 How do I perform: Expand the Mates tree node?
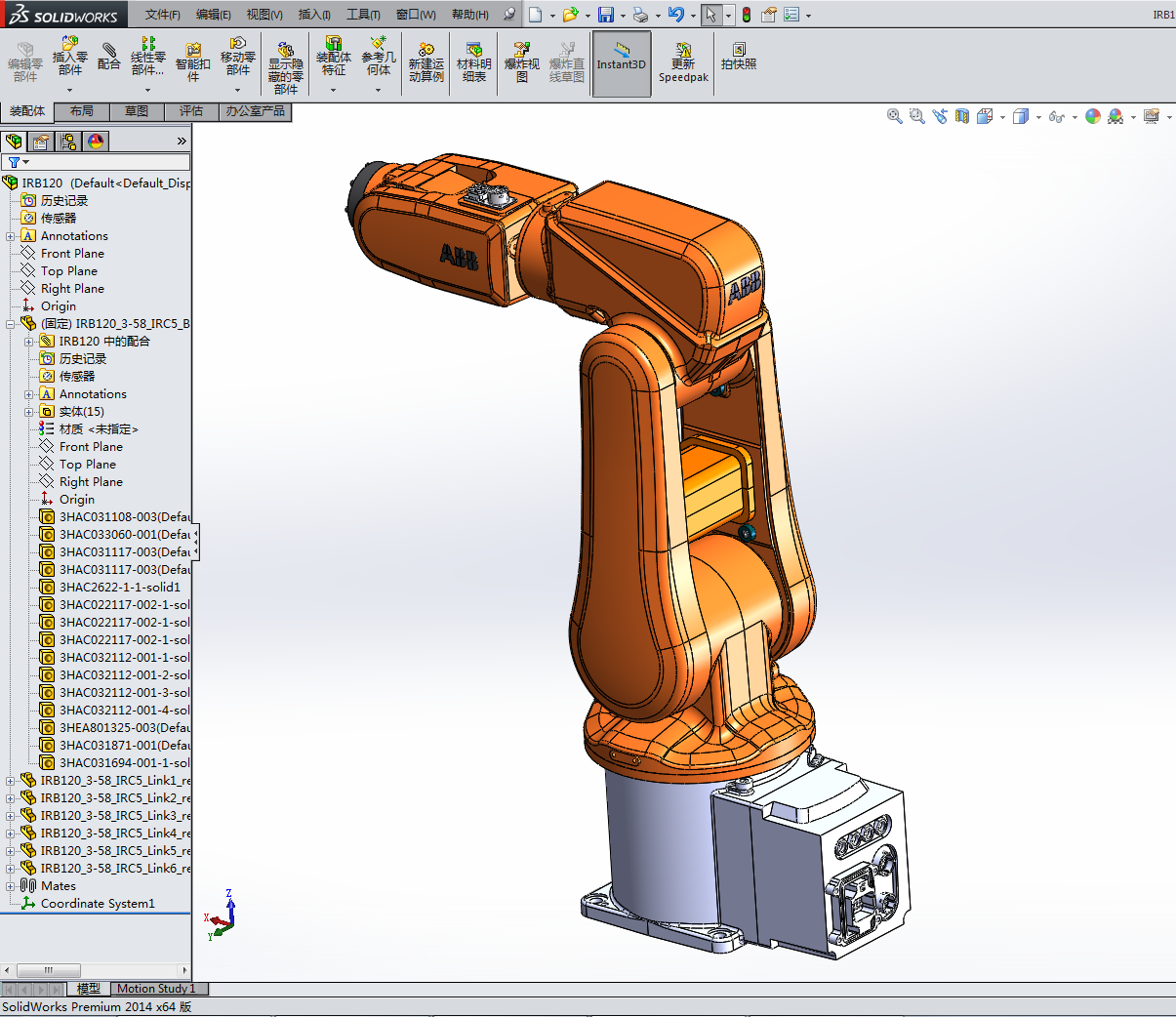11,886
